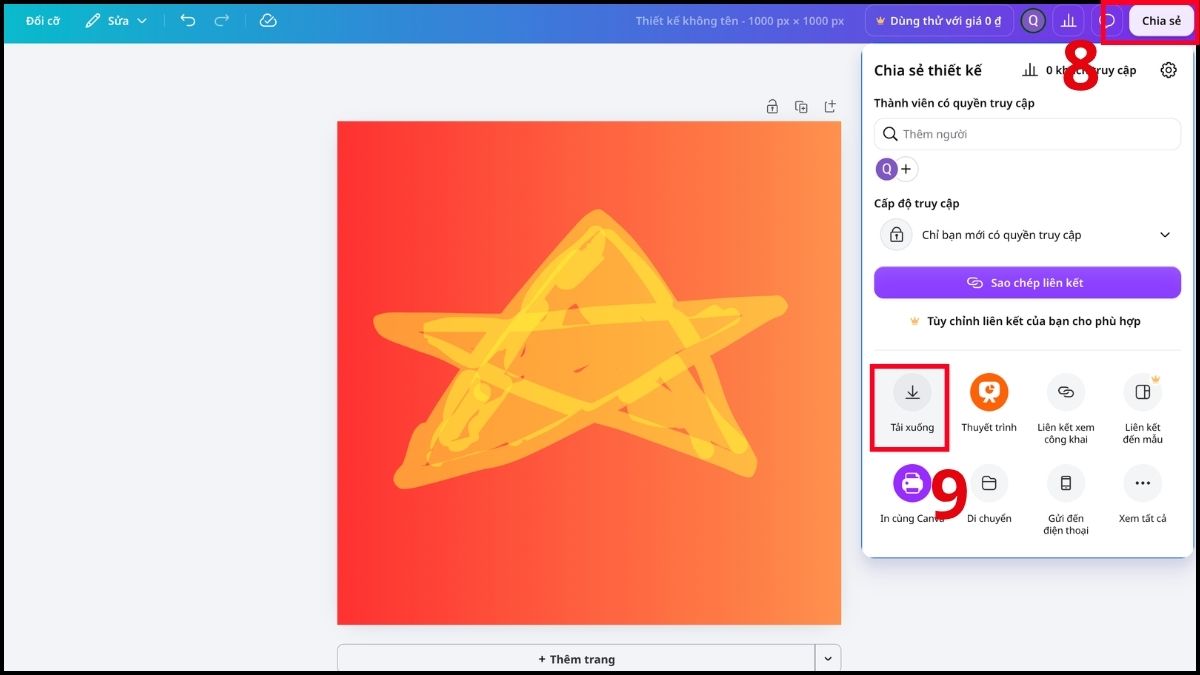Open the analytics bar chart icon

tap(1069, 20)
